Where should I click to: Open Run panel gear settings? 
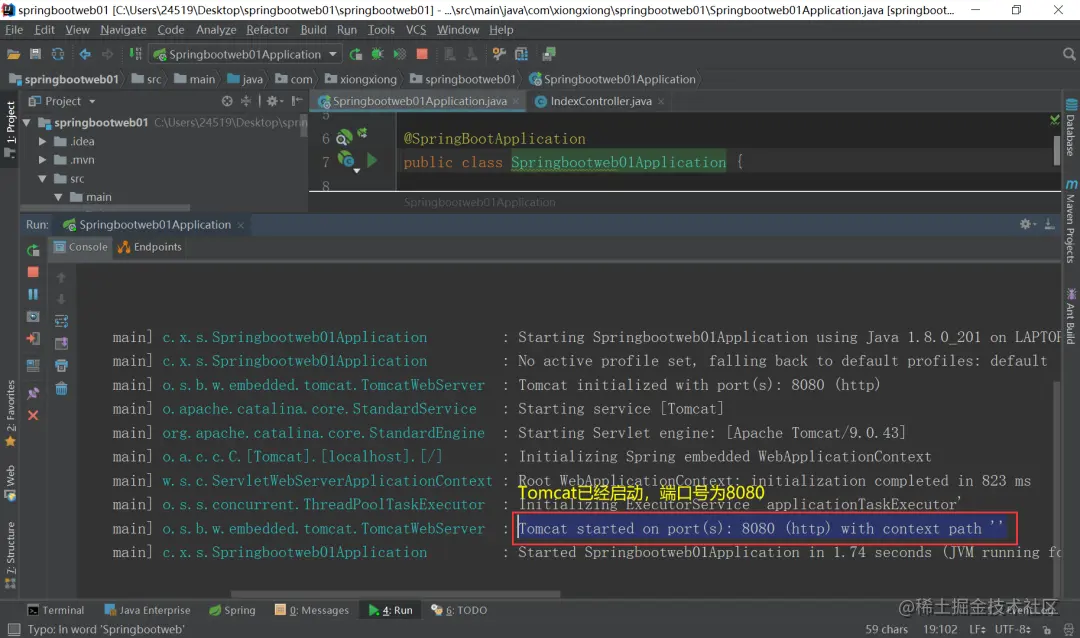1028,225
